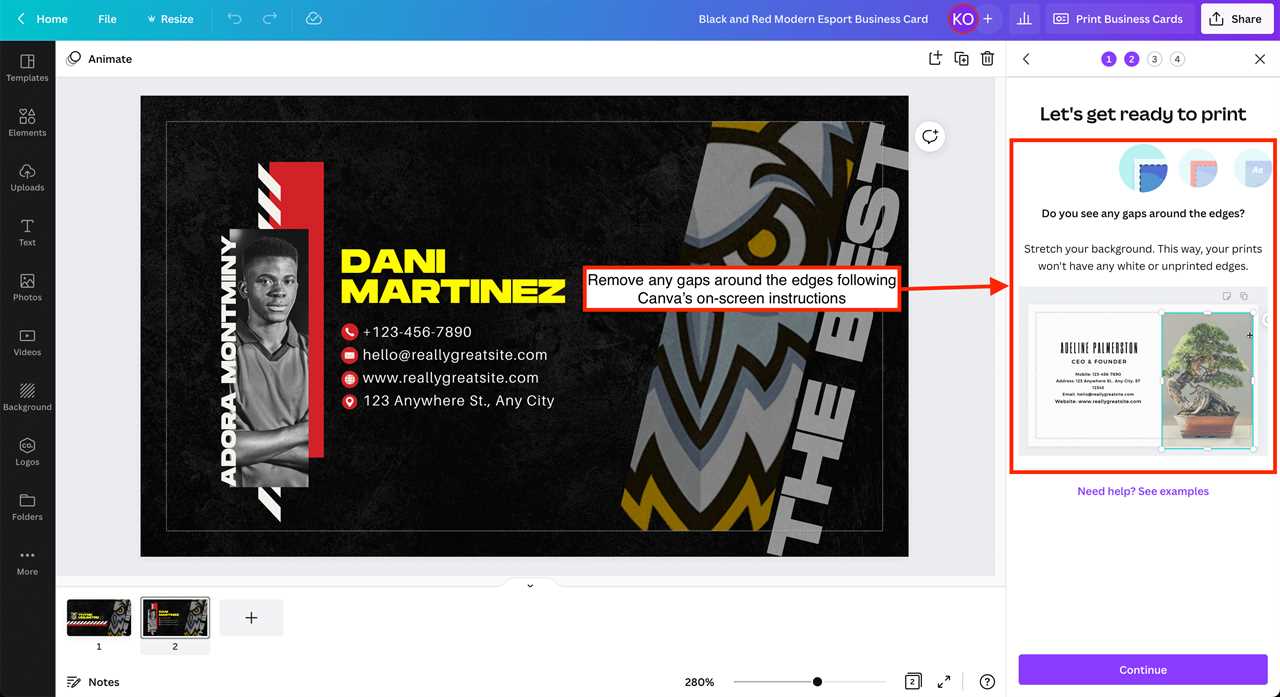1280x697 pixels.
Task: Undo the last action
Action: (234, 18)
